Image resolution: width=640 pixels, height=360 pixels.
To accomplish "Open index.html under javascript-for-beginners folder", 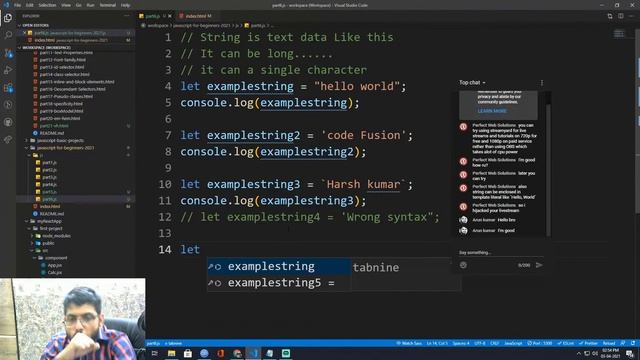I will click(49, 207).
